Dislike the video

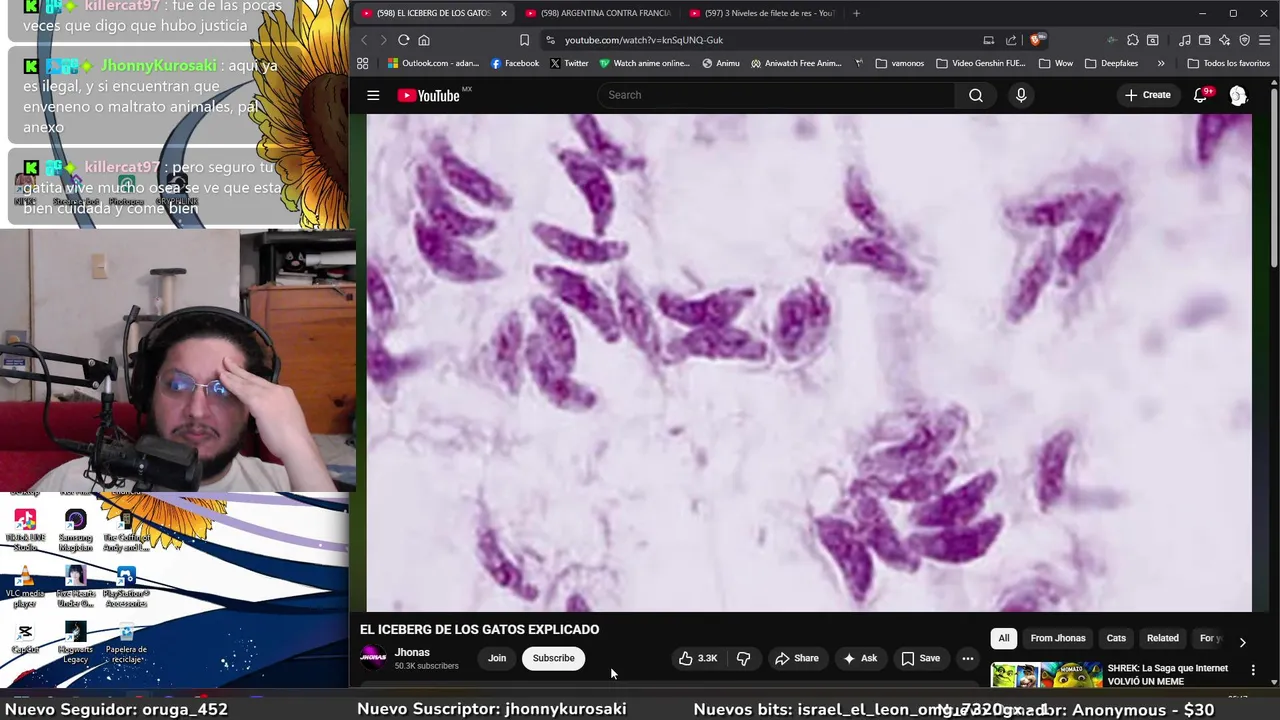click(743, 658)
